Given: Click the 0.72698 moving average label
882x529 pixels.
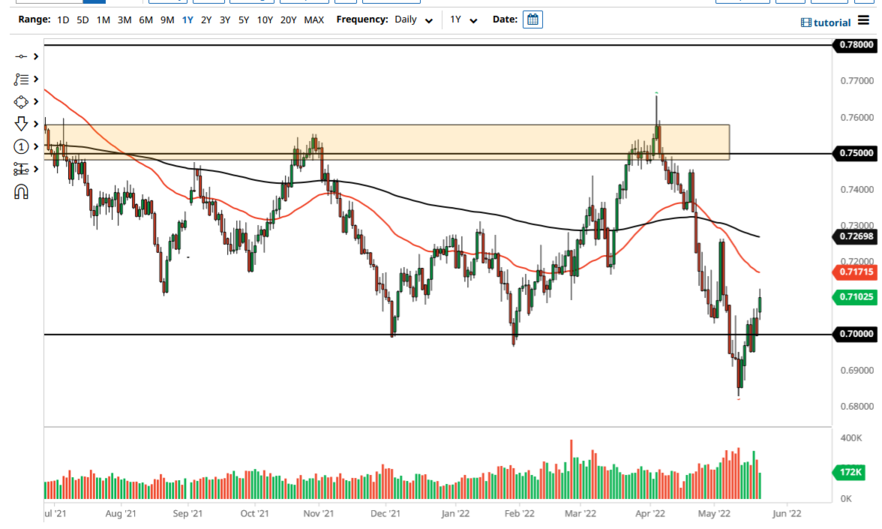Looking at the screenshot, I should (855, 236).
